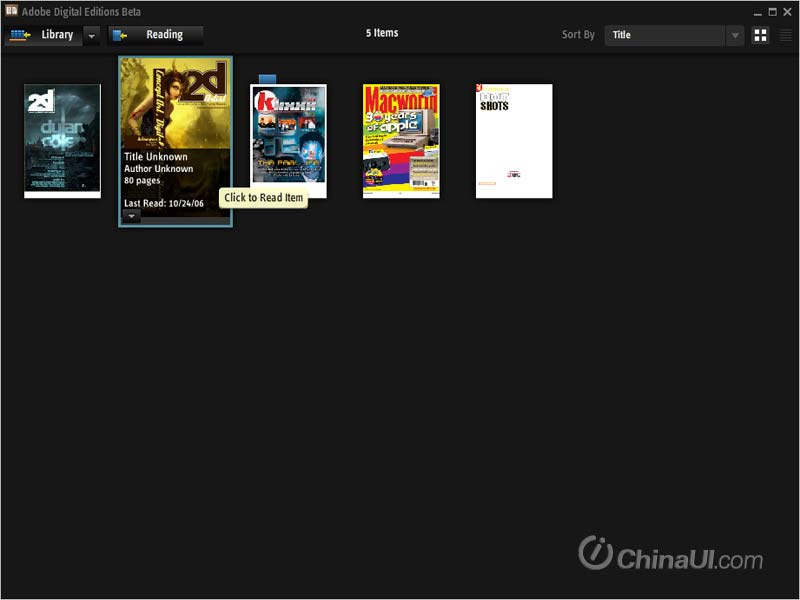The height and width of the screenshot is (600, 800).
Task: Click the '5 Items' count label
Action: tap(382, 33)
